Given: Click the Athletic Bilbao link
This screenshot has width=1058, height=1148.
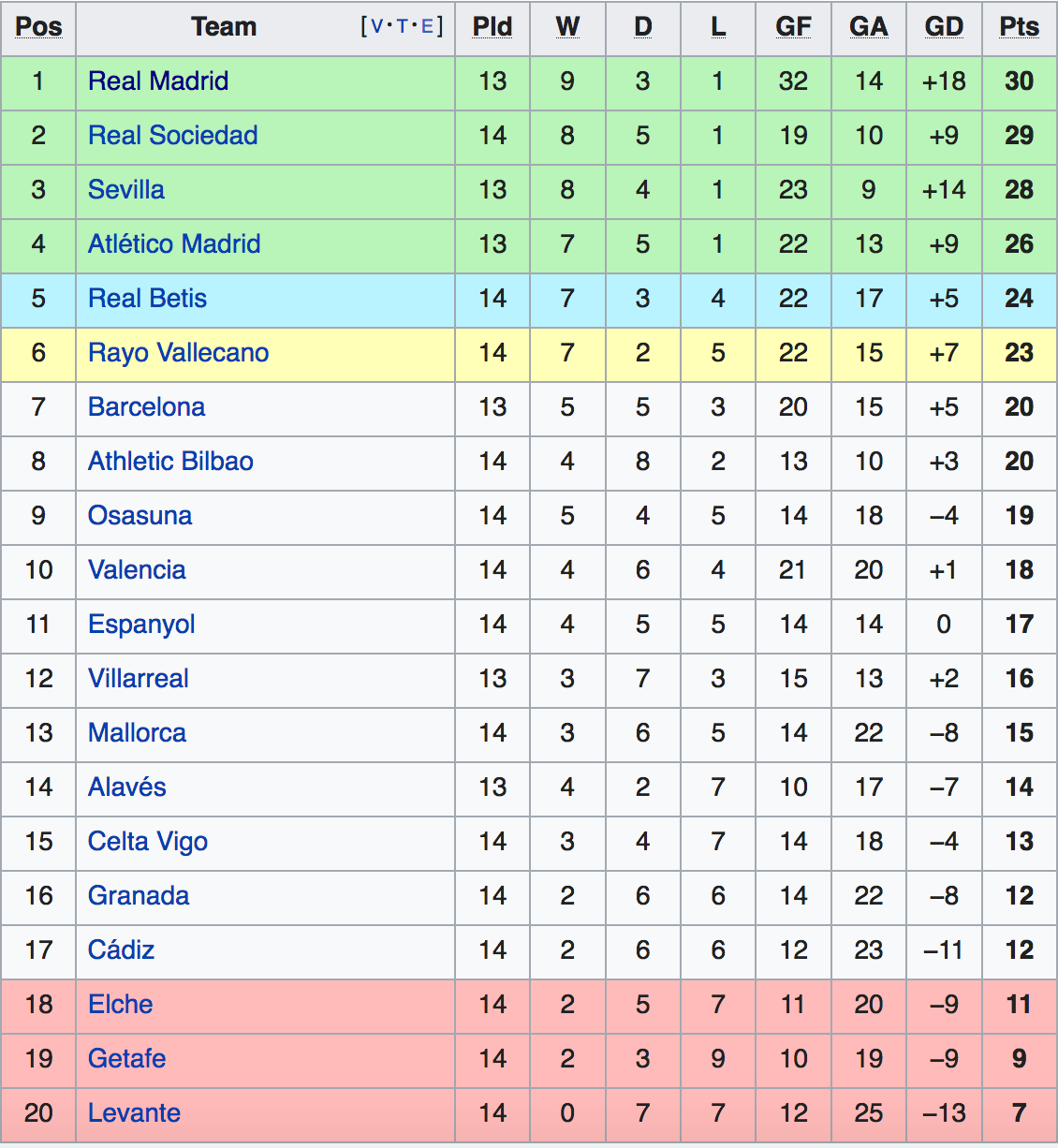Looking at the screenshot, I should [170, 462].
